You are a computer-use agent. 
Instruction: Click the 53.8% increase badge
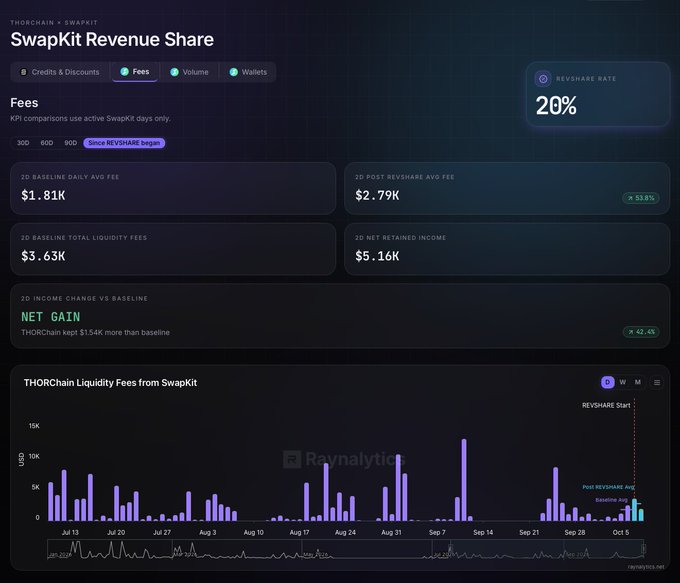click(641, 198)
